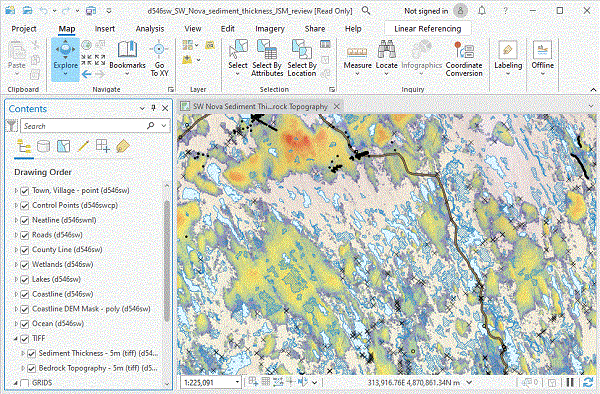Open the map scale dropdown
This screenshot has height=394, width=600.
(237, 382)
